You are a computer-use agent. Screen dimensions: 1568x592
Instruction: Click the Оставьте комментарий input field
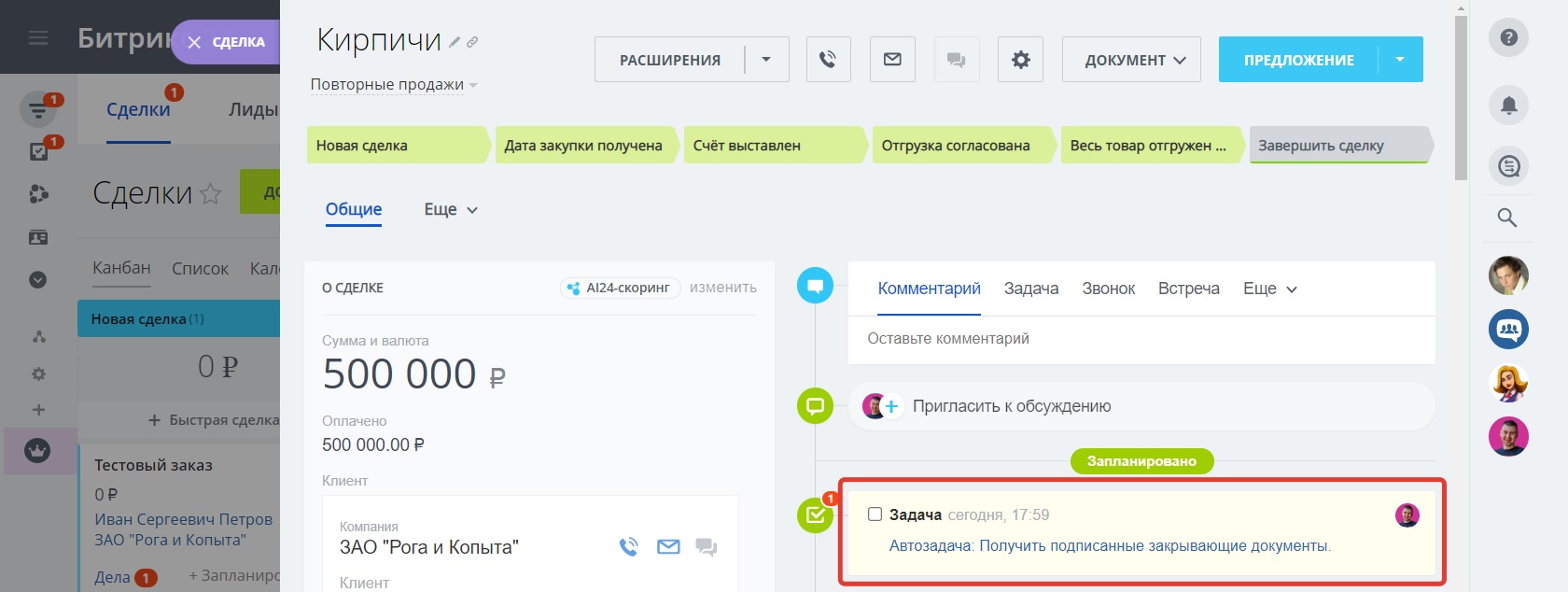point(1139,339)
